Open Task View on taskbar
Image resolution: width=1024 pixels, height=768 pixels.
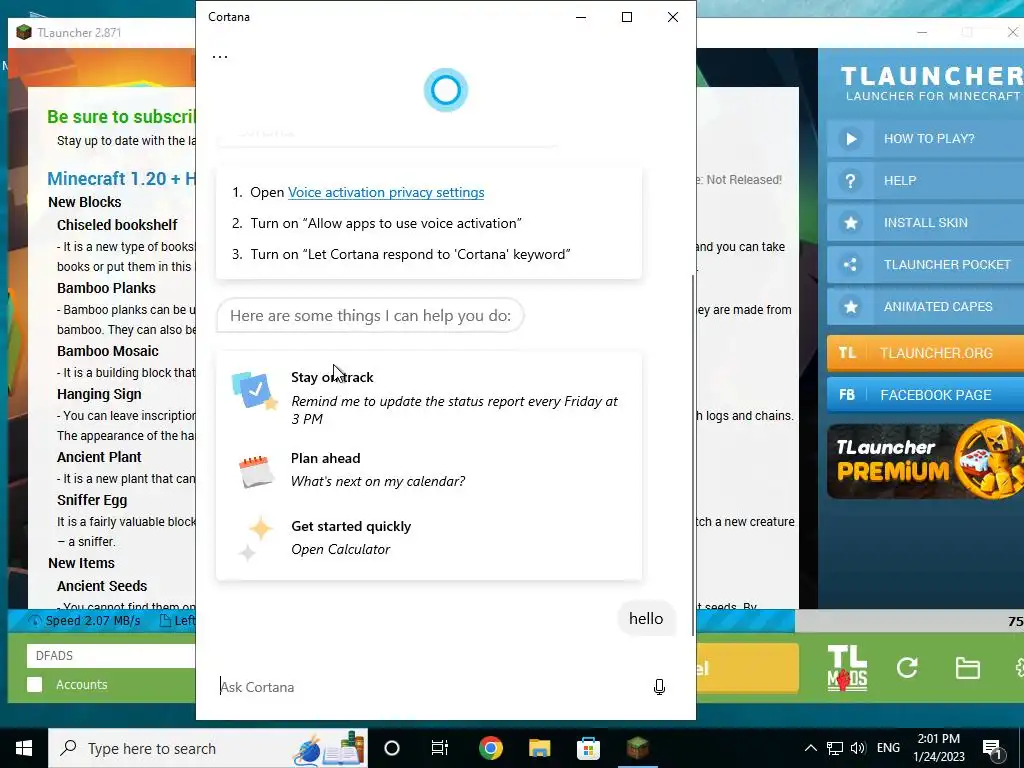click(x=440, y=748)
